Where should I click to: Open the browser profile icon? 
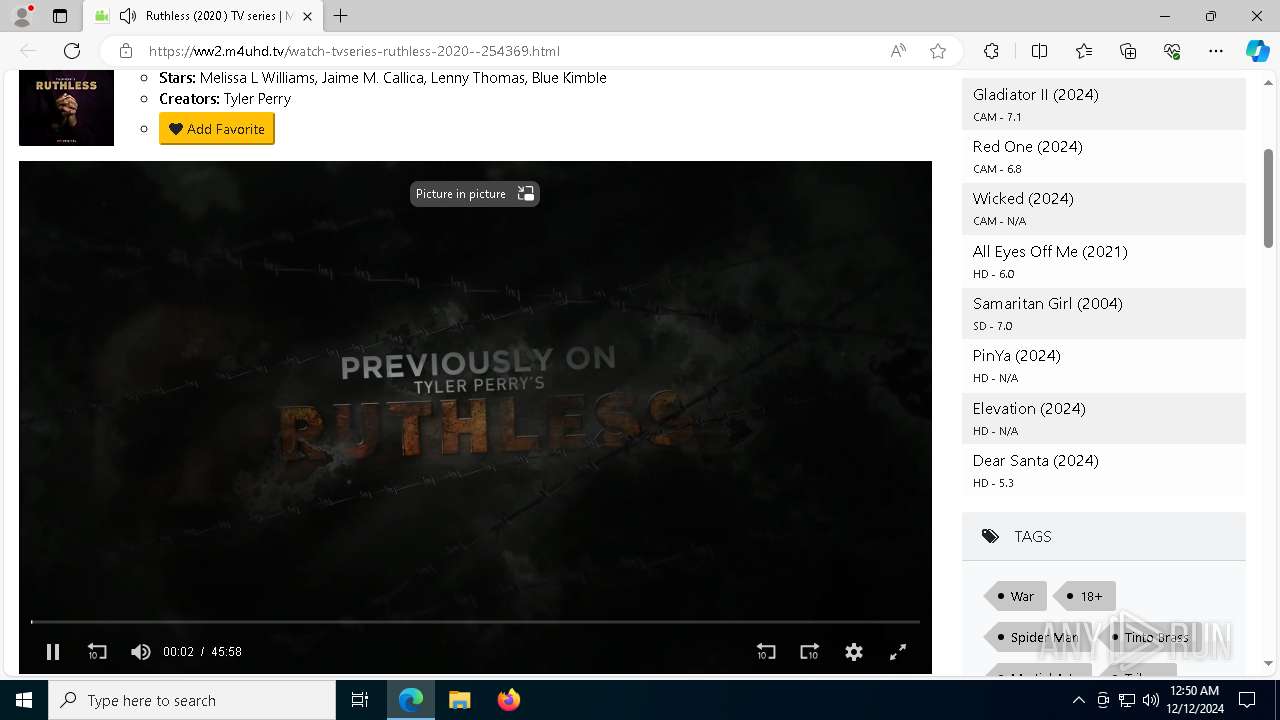[x=22, y=16]
